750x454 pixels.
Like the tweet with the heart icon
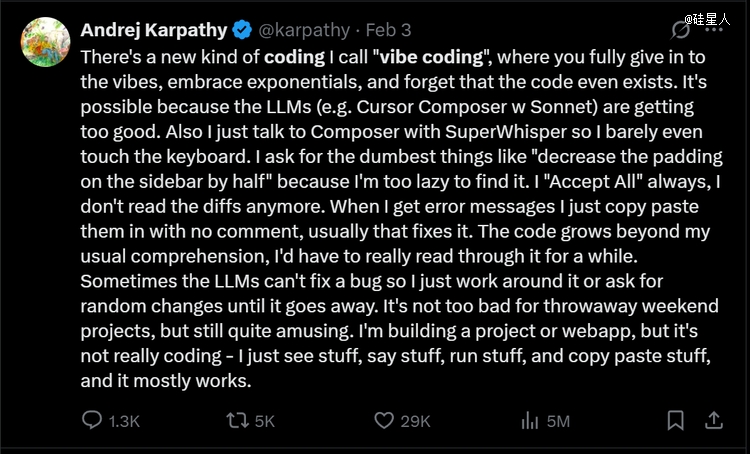pyautogui.click(x=382, y=421)
